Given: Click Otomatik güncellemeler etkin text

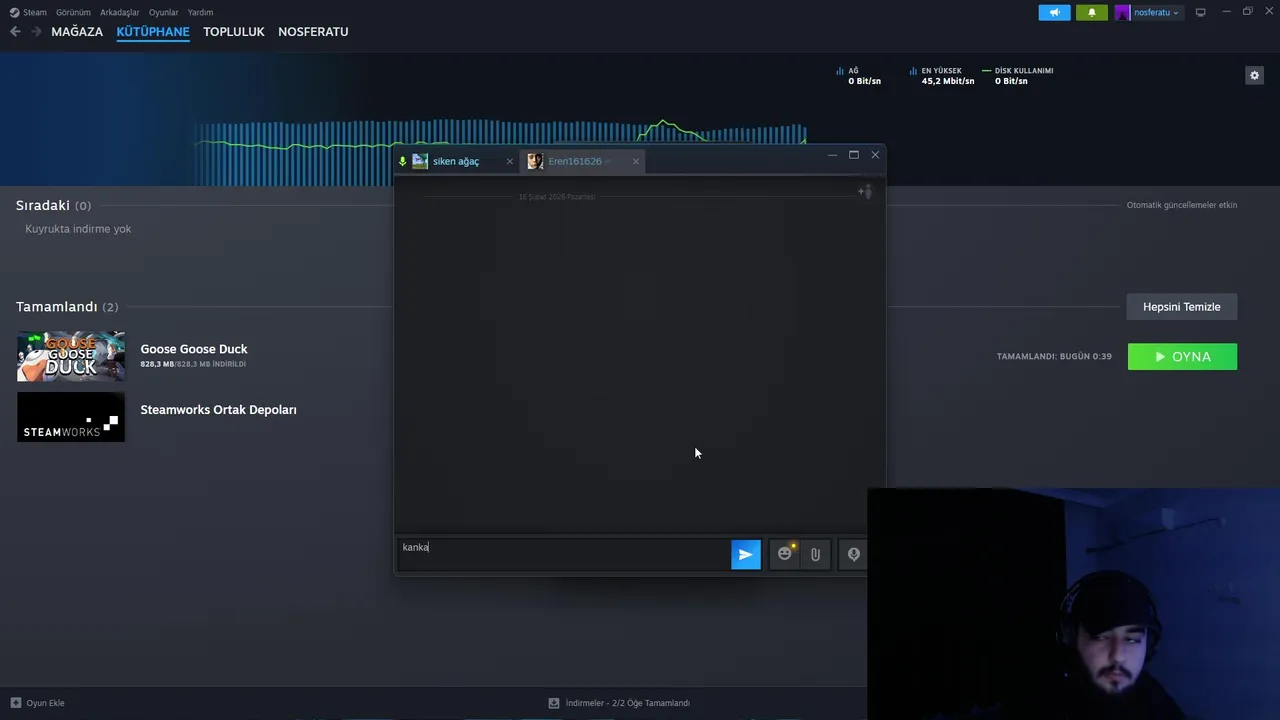Looking at the screenshot, I should coord(1182,205).
